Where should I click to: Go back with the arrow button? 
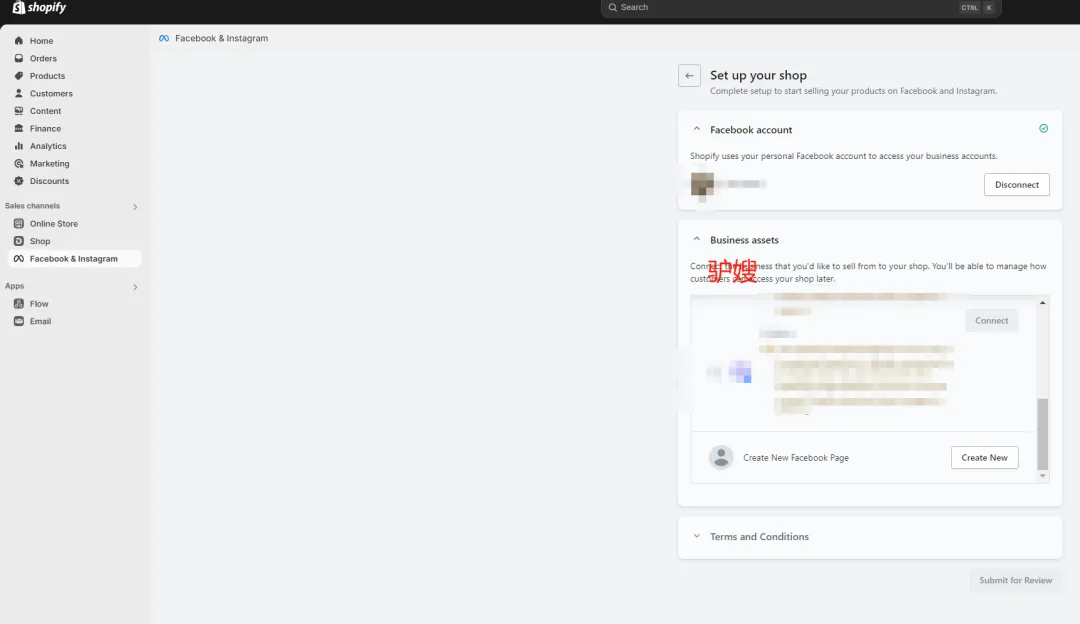pyautogui.click(x=689, y=76)
